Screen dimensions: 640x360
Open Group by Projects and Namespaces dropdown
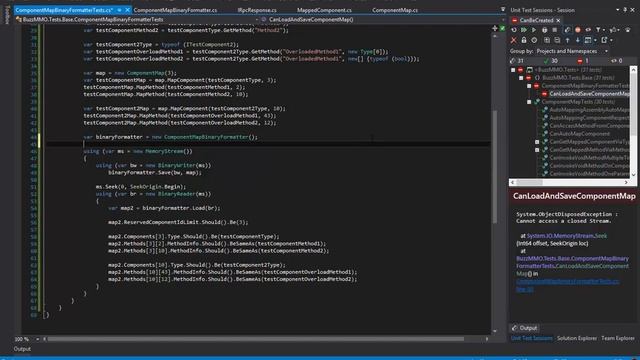coord(572,51)
